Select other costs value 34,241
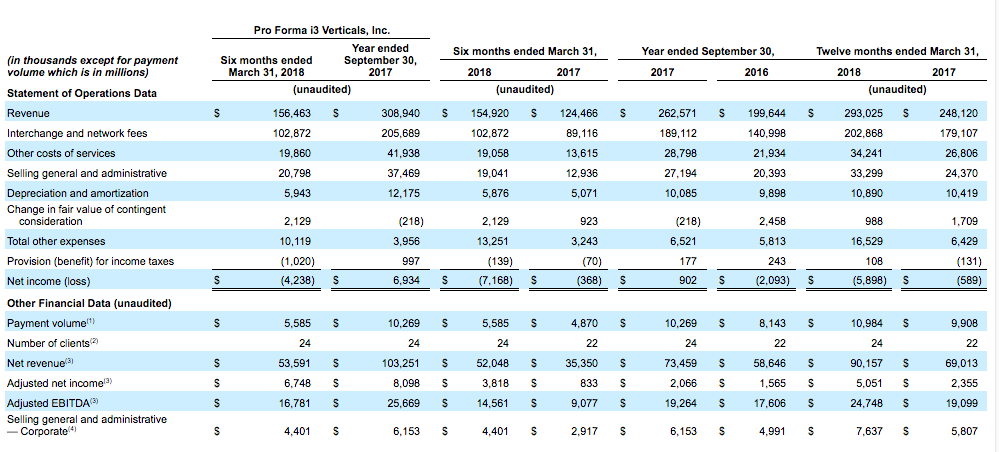Image resolution: width=999 pixels, height=452 pixels. [x=868, y=153]
